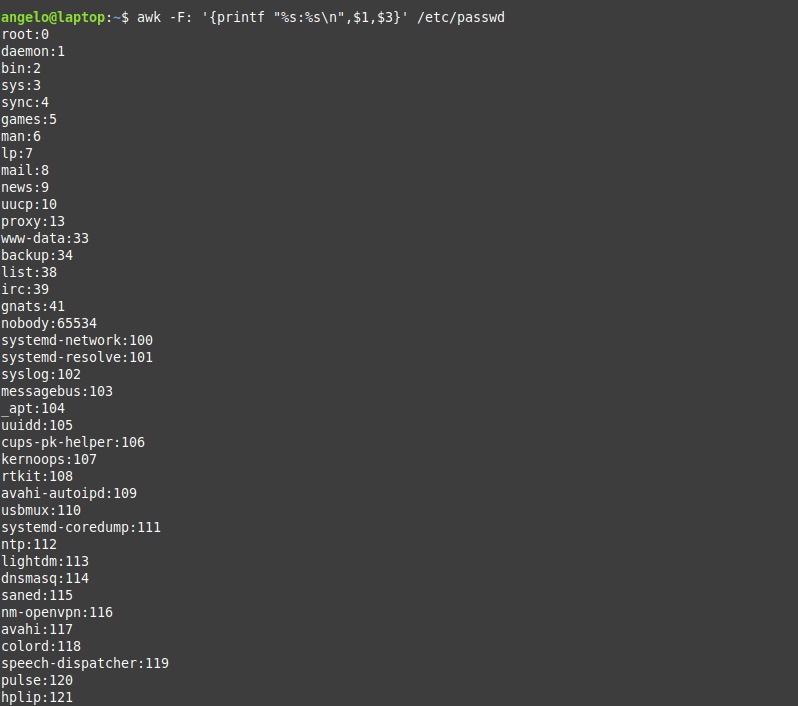Click the angelo@laptop prompt text
This screenshot has height=706, width=798.
pyautogui.click(x=53, y=17)
